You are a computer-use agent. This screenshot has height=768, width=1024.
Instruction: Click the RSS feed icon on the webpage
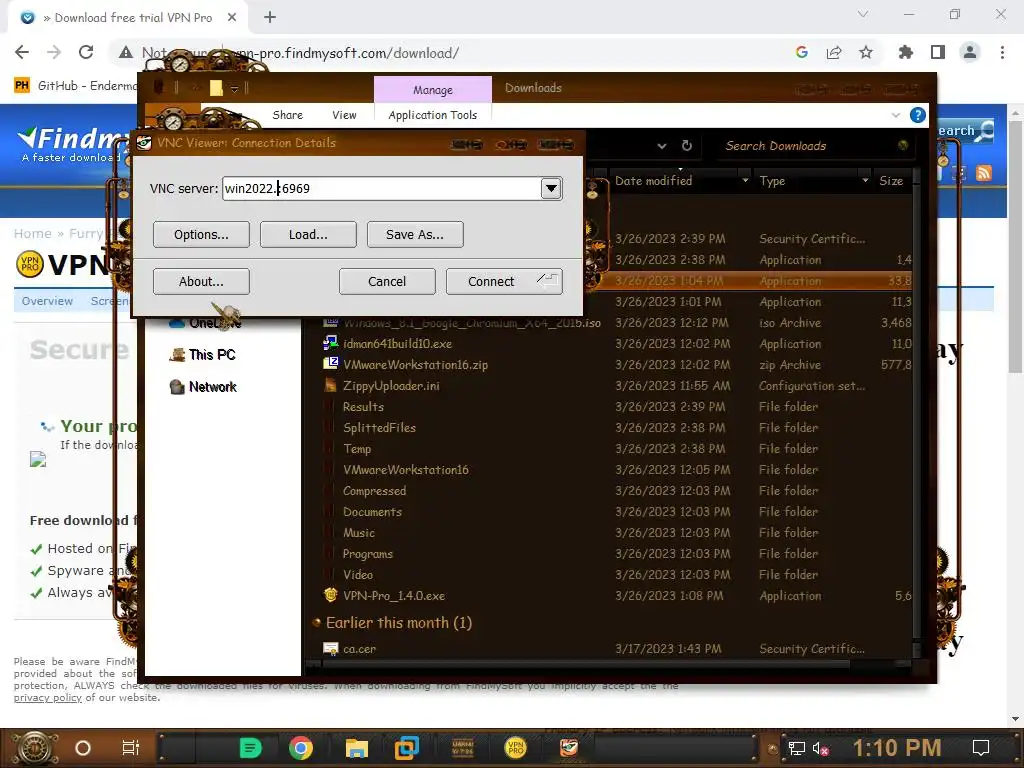(x=984, y=172)
